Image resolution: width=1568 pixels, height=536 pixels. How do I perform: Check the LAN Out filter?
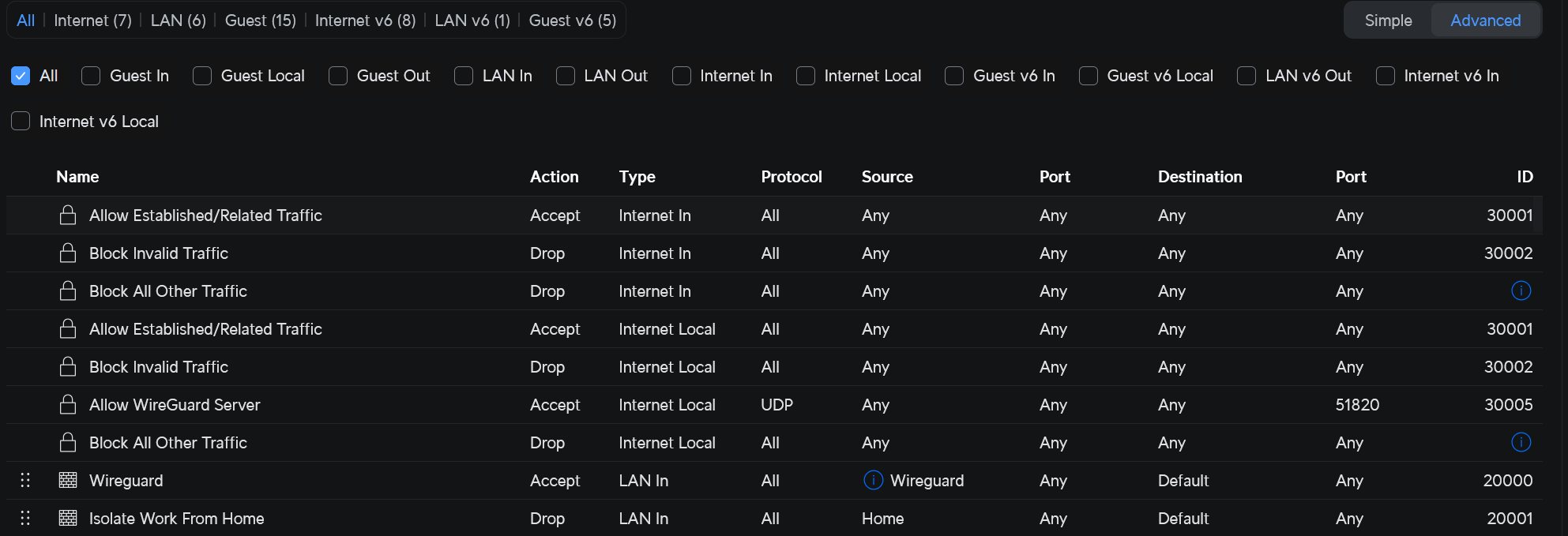[x=566, y=76]
